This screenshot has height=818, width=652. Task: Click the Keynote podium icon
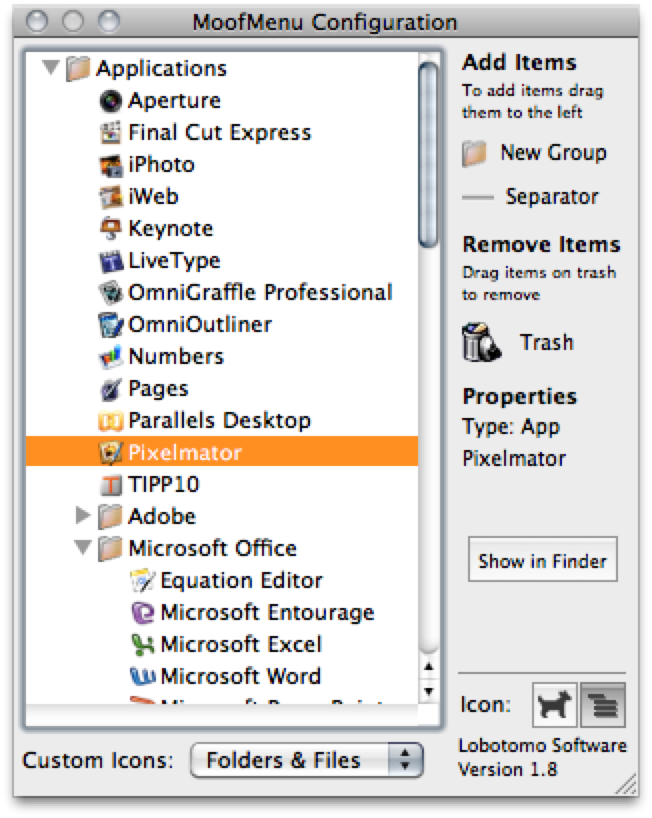click(111, 229)
